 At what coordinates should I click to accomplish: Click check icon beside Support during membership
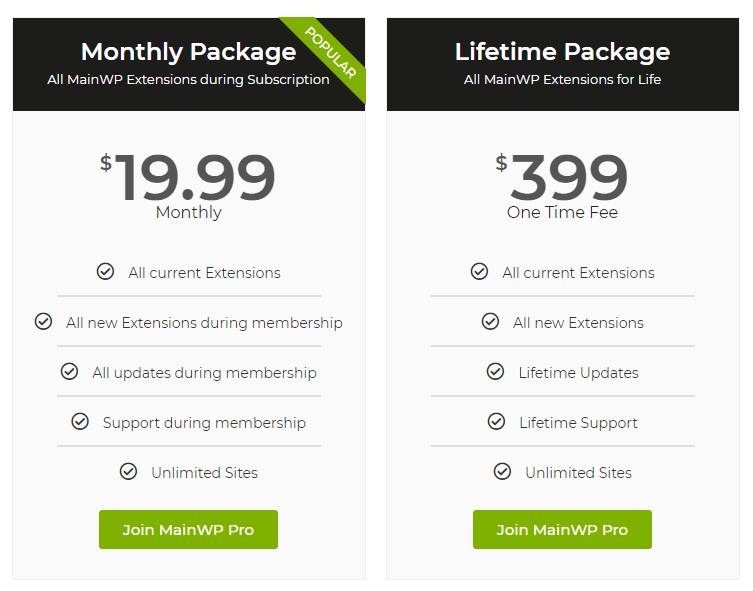point(80,421)
